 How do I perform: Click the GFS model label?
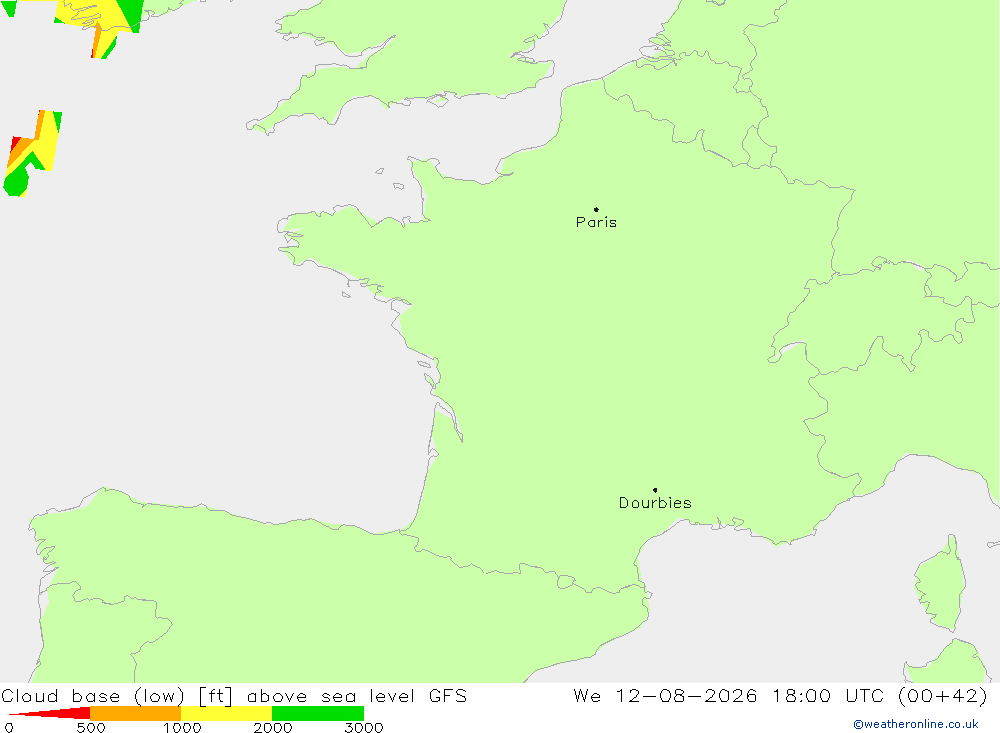(448, 695)
